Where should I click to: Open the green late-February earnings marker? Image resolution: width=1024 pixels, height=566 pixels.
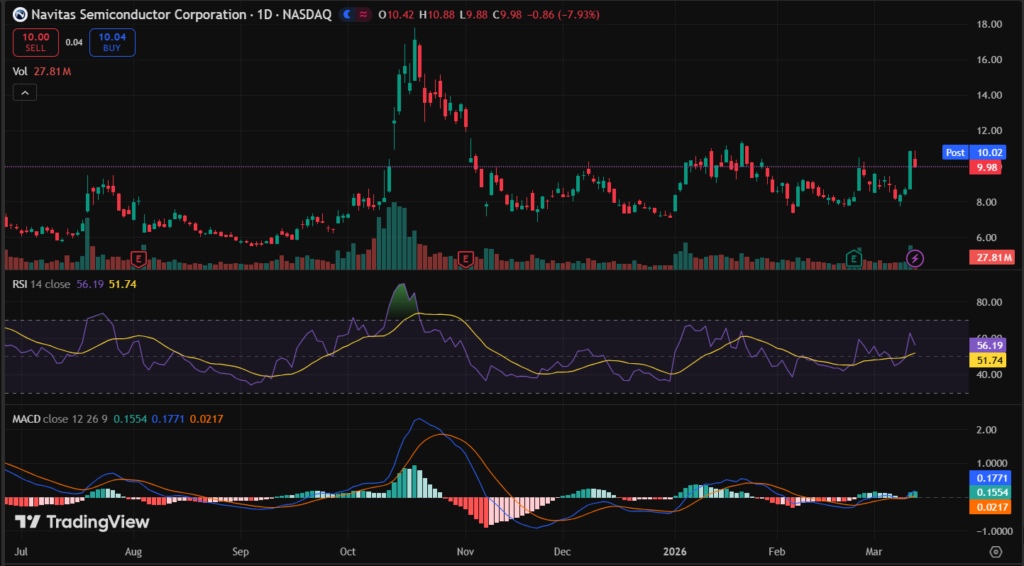click(x=853, y=259)
